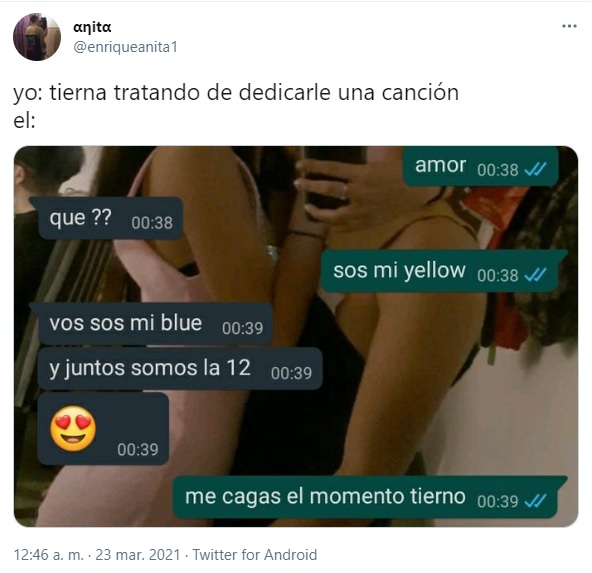Screen dimensions: 592x573
Task: Click the read-receipt checks on 'sos mi yellow'
Action: tap(535, 275)
